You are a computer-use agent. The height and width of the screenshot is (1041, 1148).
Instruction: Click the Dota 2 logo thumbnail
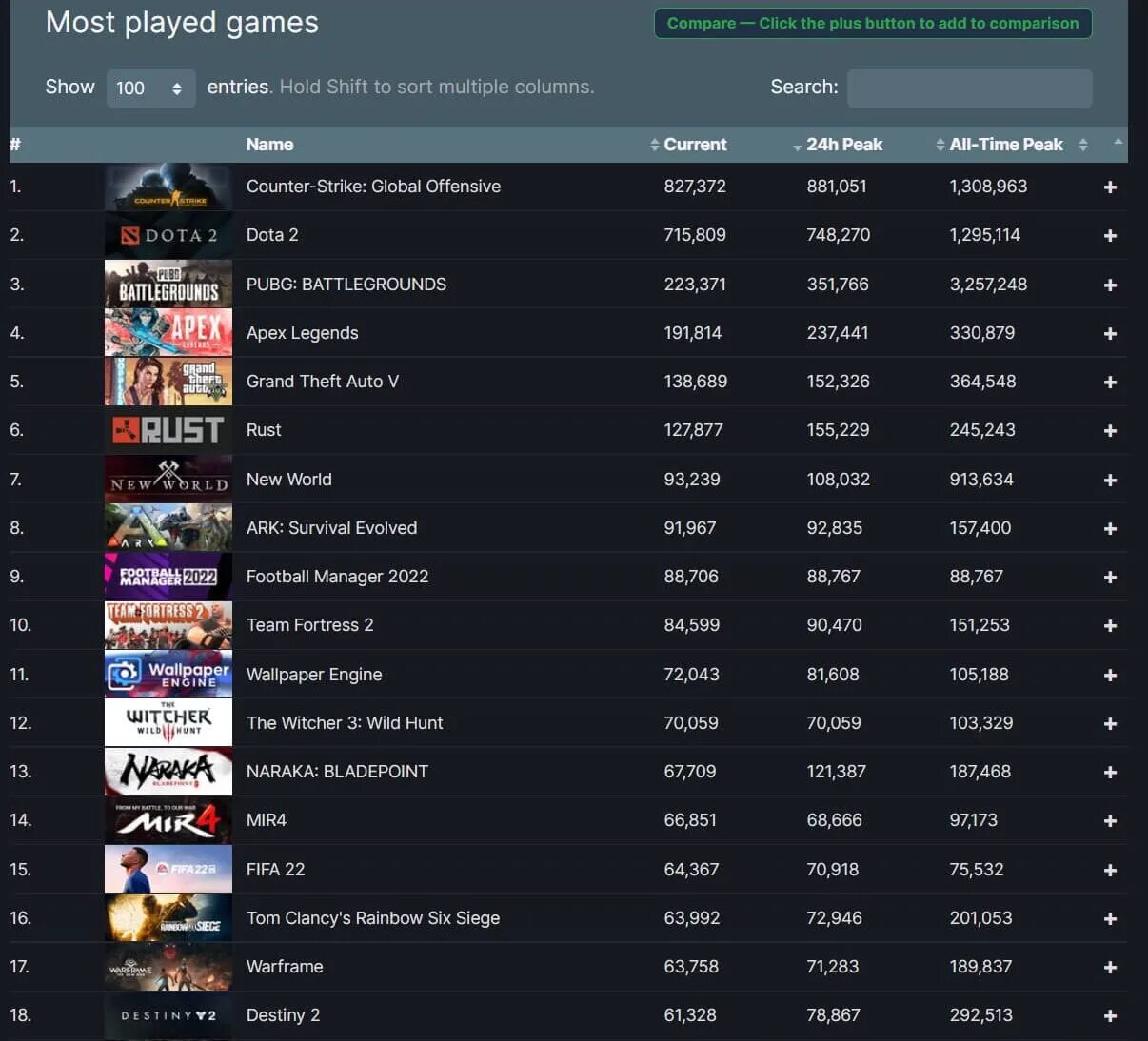168,235
